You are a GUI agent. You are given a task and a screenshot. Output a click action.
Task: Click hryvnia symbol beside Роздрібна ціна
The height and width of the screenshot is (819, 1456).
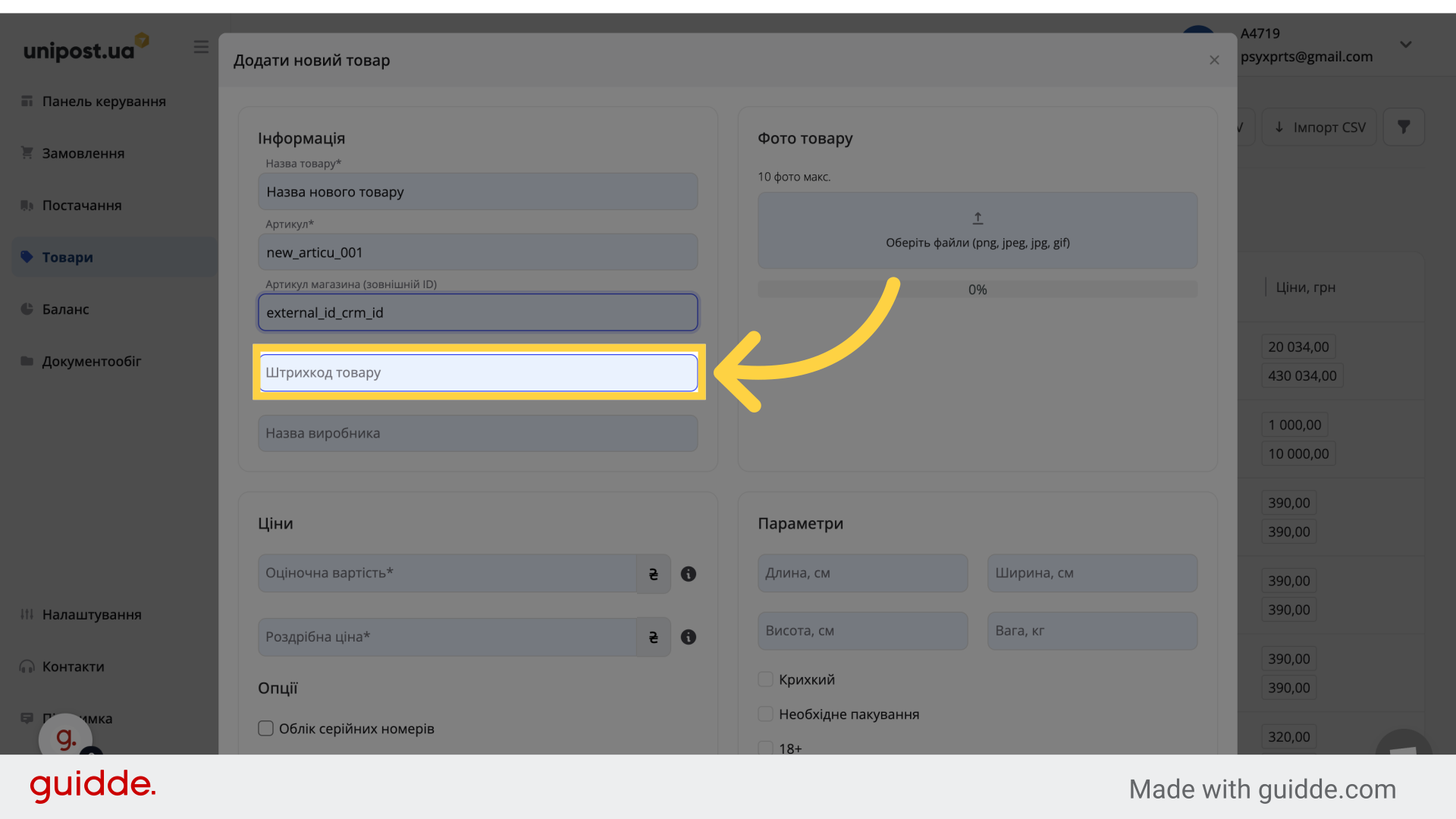coord(654,637)
